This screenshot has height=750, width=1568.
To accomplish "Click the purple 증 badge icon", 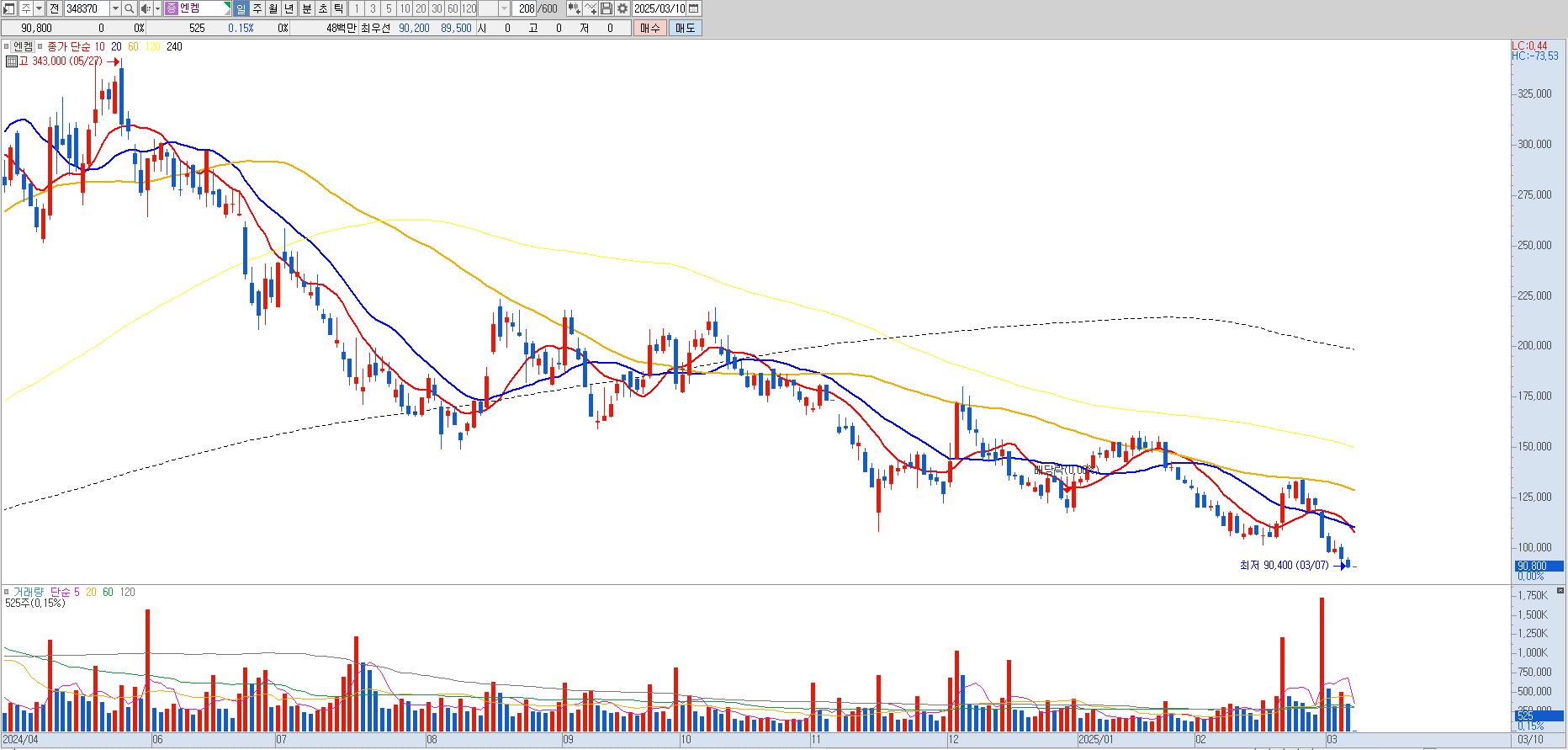I will pos(172,8).
